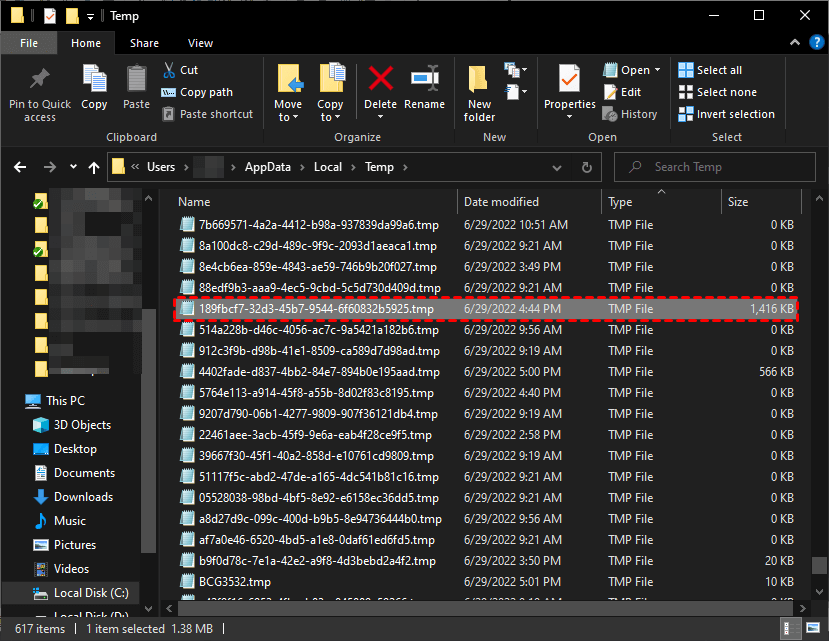Sort by Date modified column
The height and width of the screenshot is (641, 829).
(501, 202)
